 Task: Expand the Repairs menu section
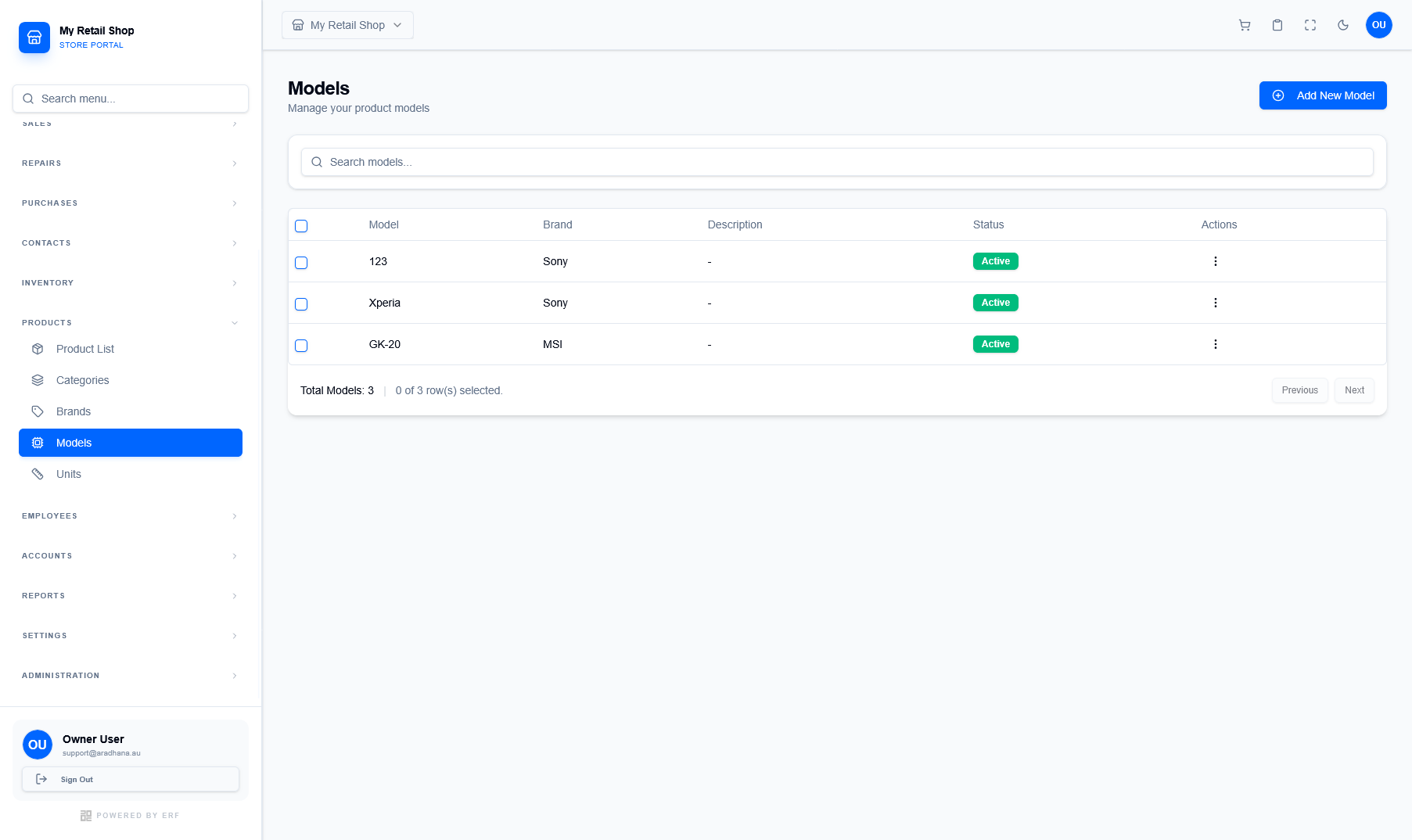pos(131,163)
